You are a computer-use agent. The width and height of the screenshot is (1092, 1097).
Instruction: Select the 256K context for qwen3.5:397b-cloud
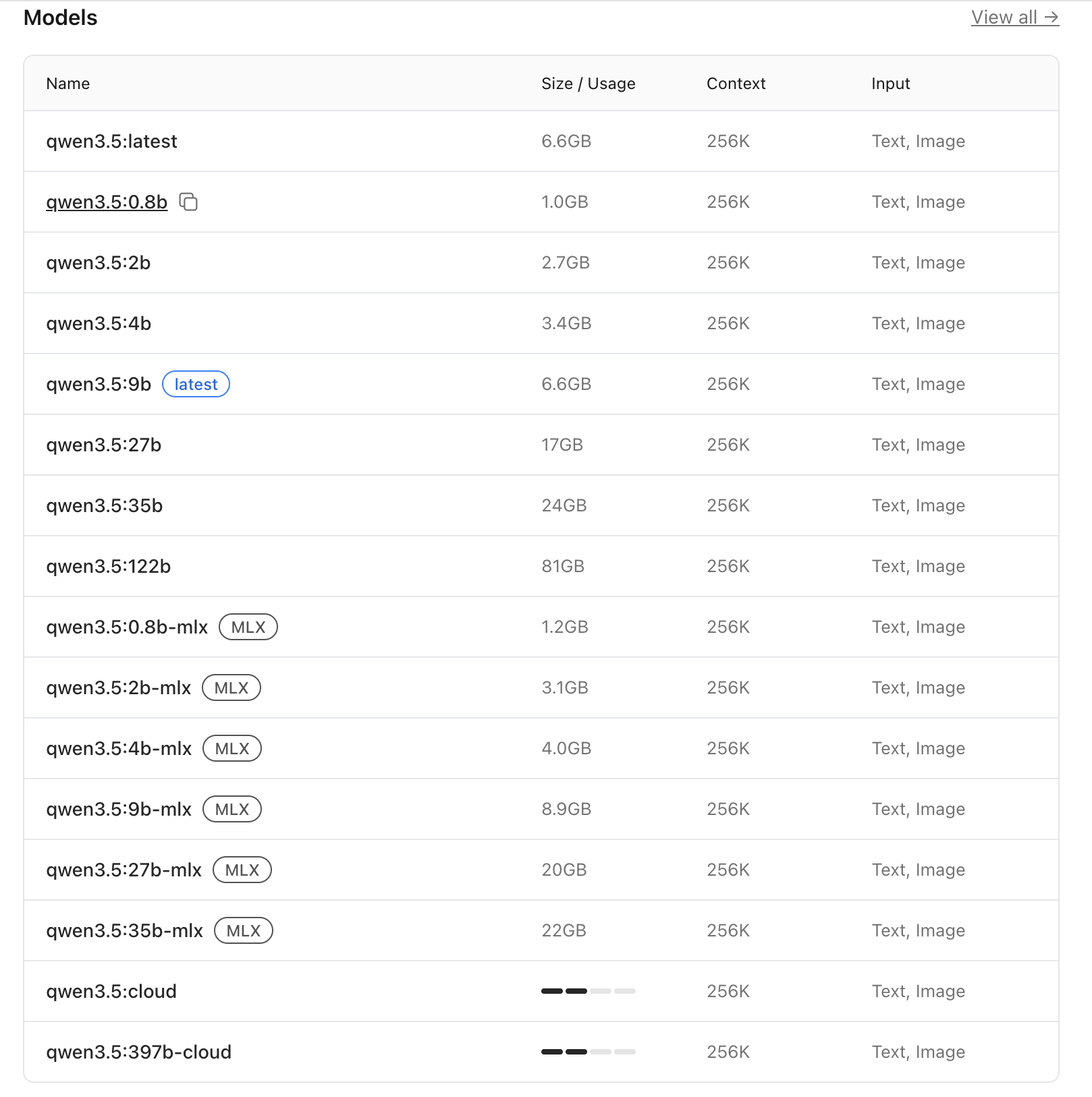click(728, 1052)
